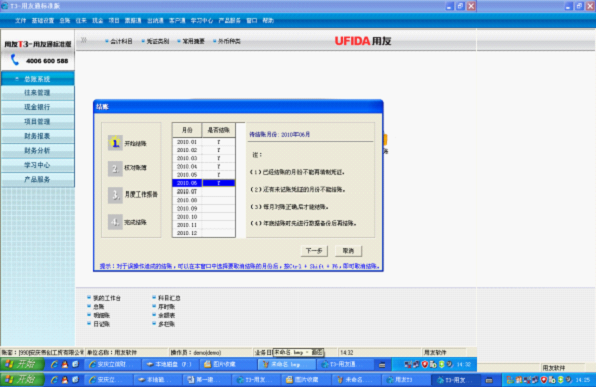Open the 我的工作台 link
Image resolution: width=596 pixels, height=387 pixels.
click(x=107, y=298)
